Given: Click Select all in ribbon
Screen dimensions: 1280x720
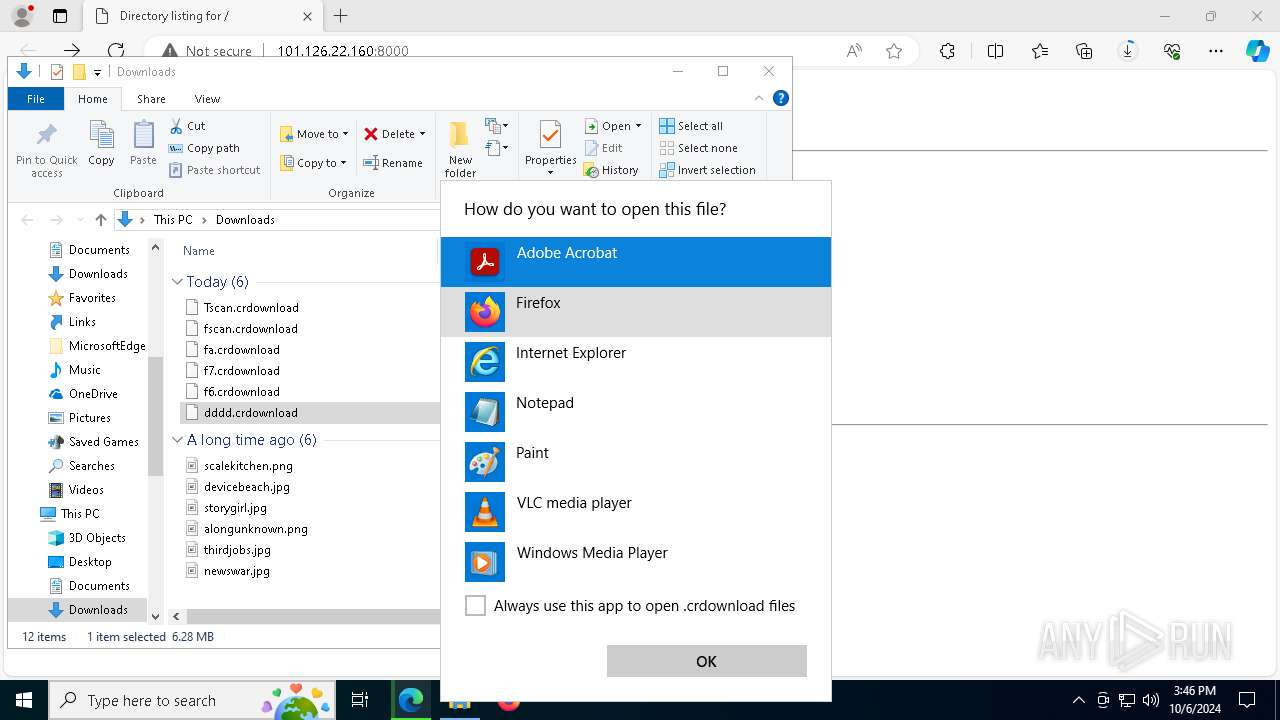Looking at the screenshot, I should (691, 126).
